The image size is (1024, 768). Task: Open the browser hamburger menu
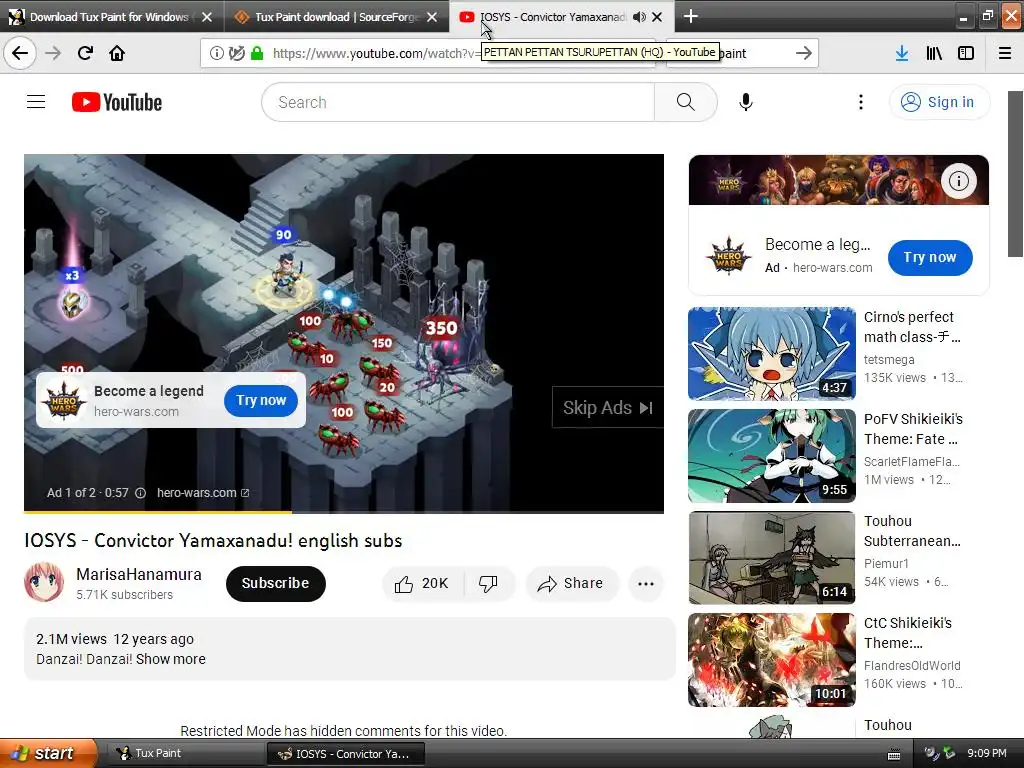1005,53
